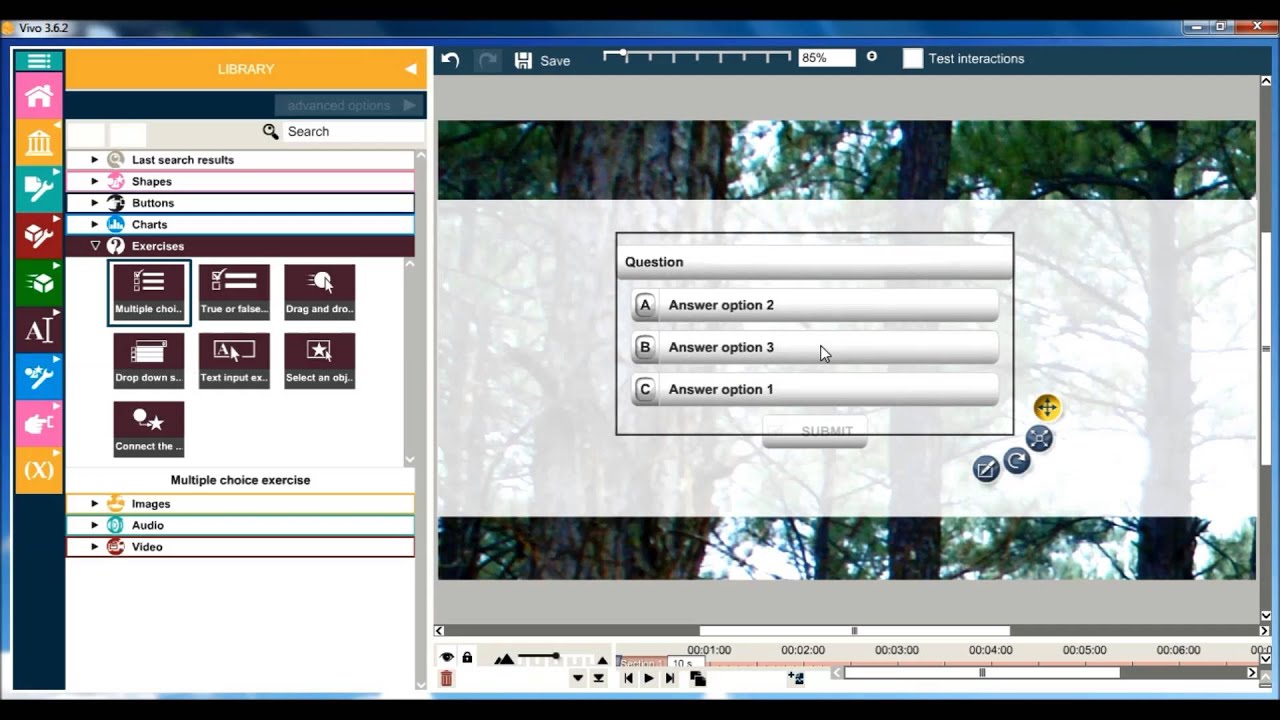Select the True or false exercise thumbnail
The width and height of the screenshot is (1280, 720).
234,291
